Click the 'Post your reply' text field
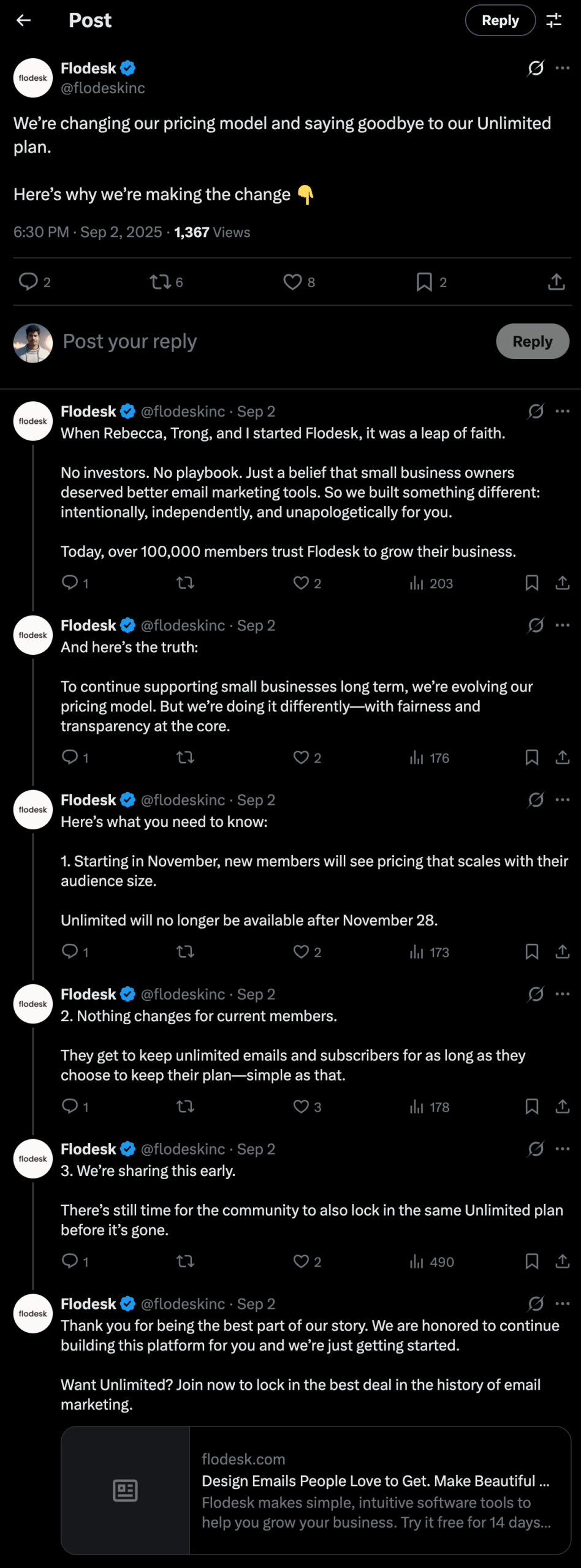Viewport: 581px width, 1568px height. point(245,341)
